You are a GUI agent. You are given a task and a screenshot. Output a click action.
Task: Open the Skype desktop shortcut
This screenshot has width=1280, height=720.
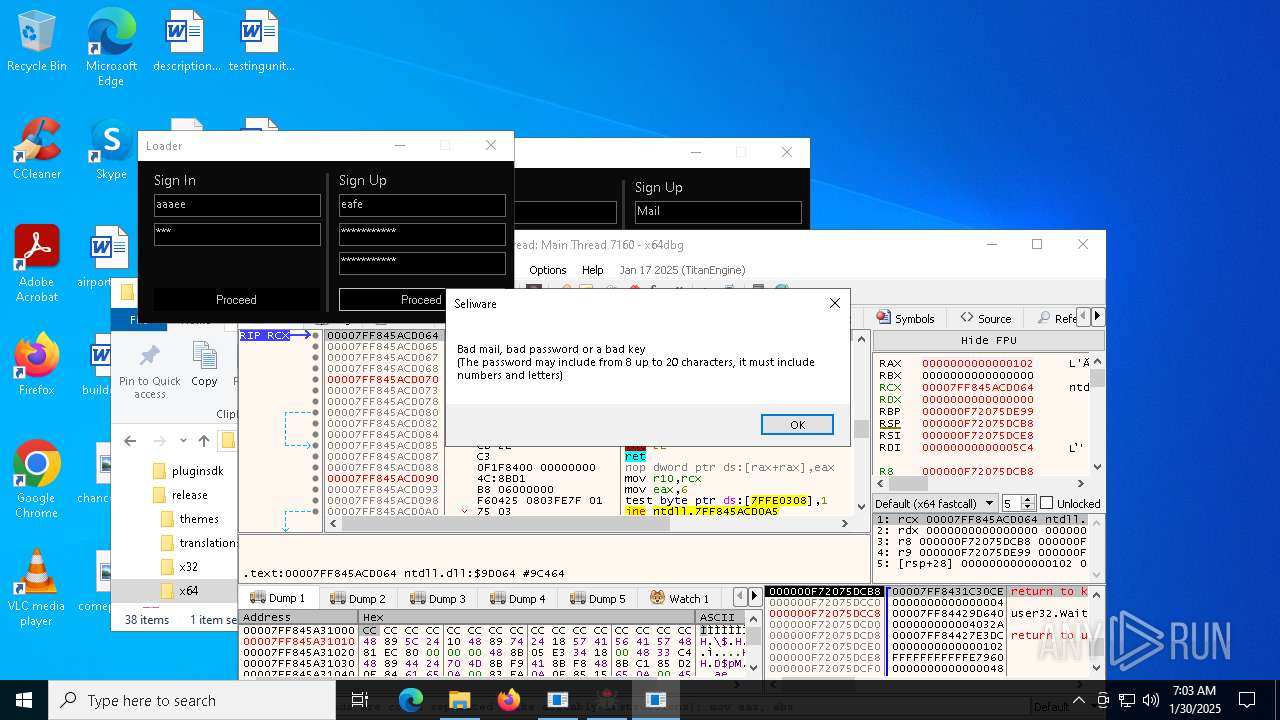[x=111, y=150]
